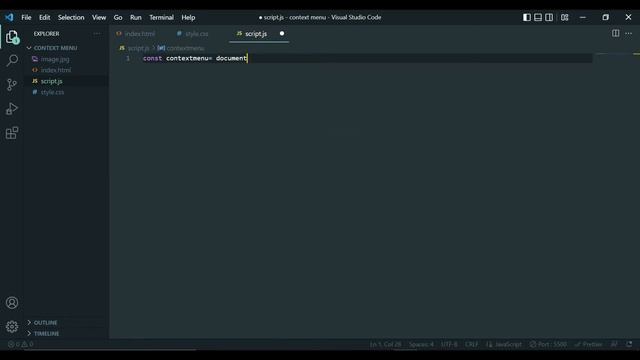Open notifications bell in status bar
This screenshot has width=640, height=360.
629,344
